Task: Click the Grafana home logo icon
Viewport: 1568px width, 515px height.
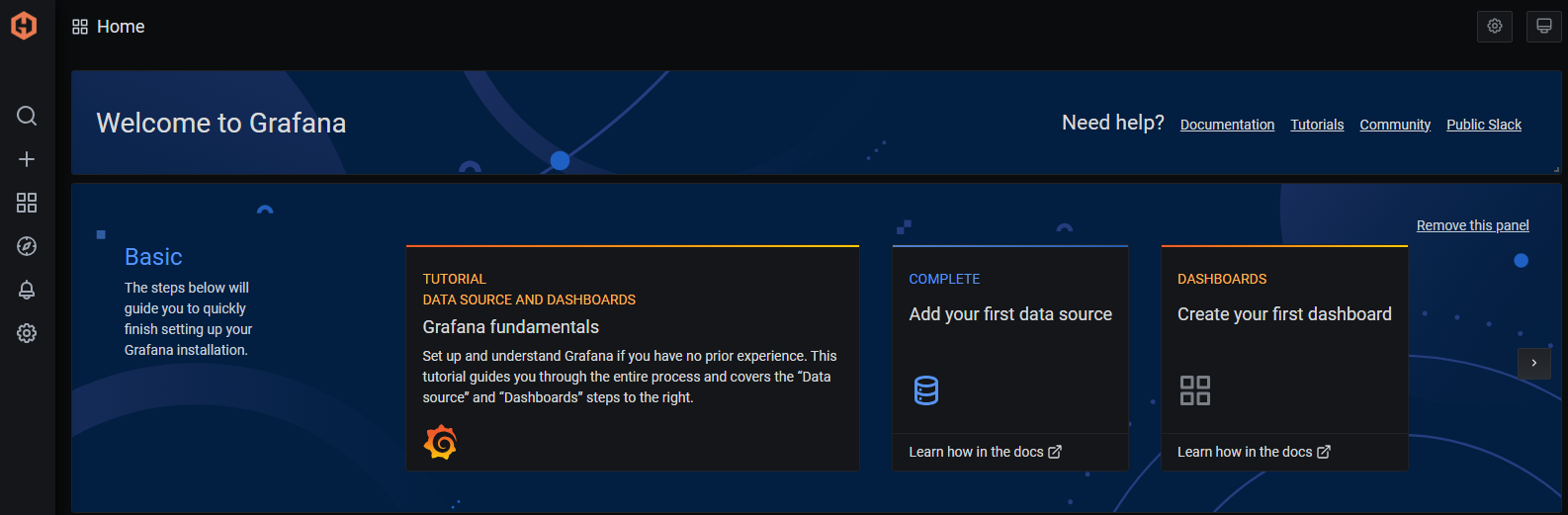Action: pyautogui.click(x=24, y=26)
